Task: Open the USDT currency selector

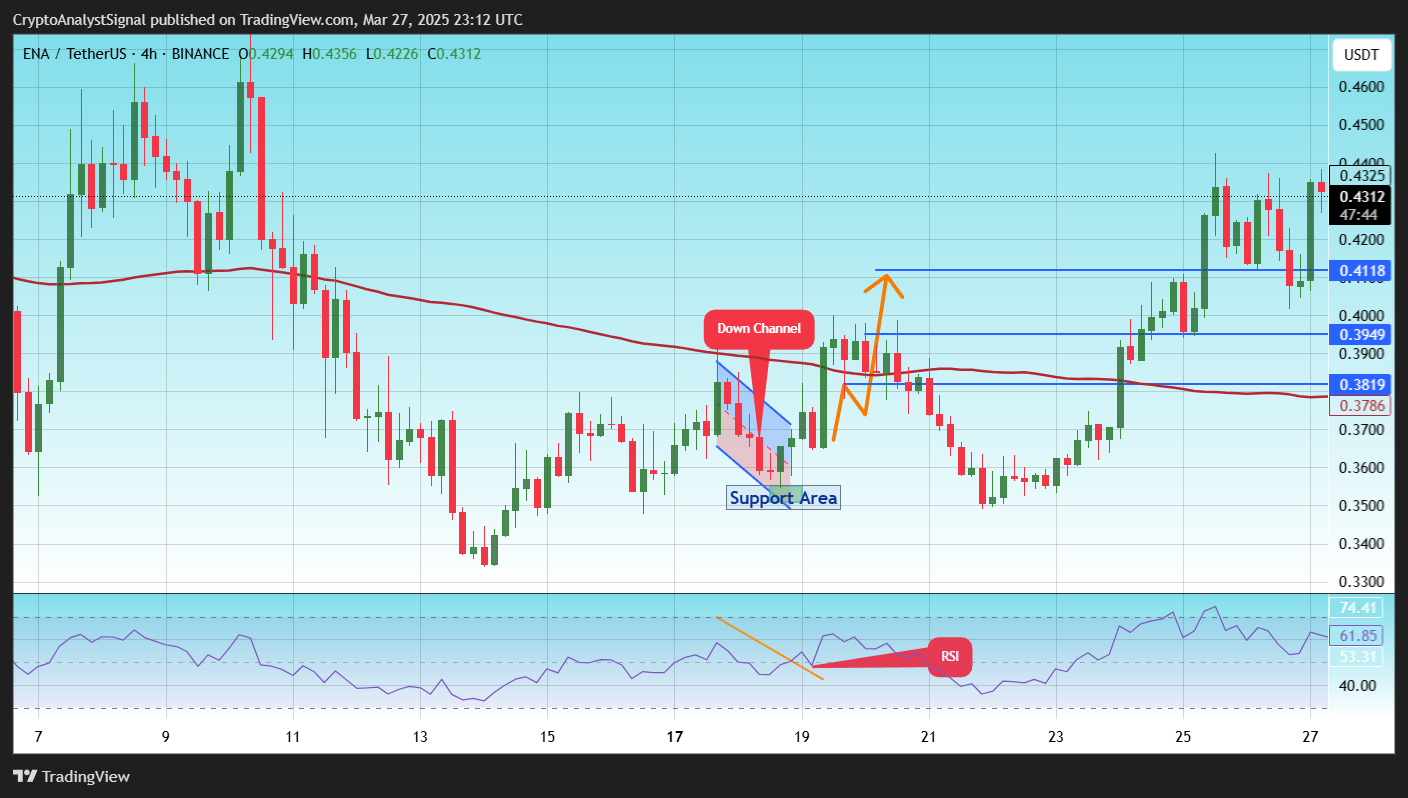Action: 1360,54
